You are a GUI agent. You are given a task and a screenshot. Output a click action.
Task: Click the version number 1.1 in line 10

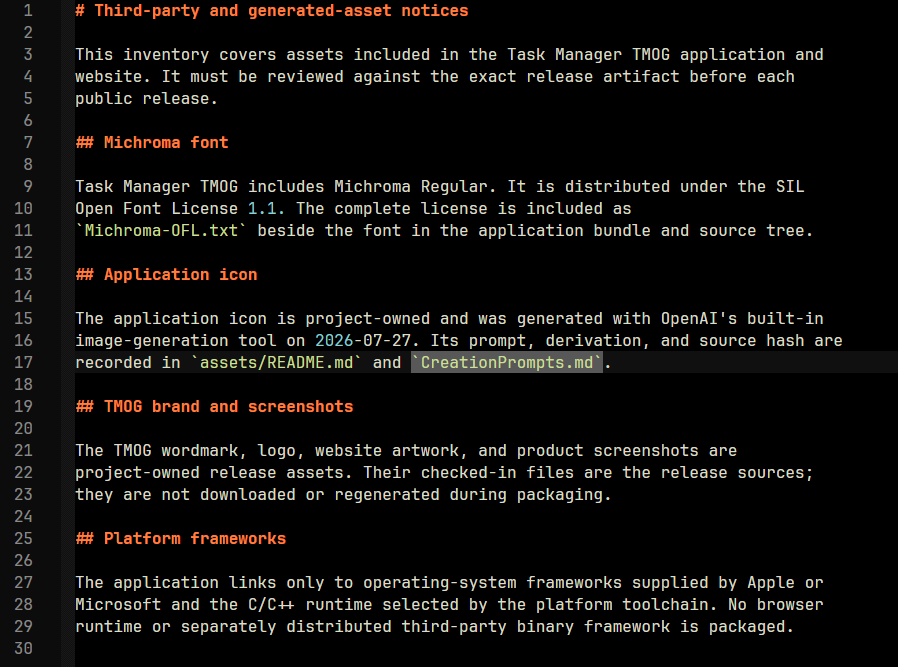tap(262, 209)
